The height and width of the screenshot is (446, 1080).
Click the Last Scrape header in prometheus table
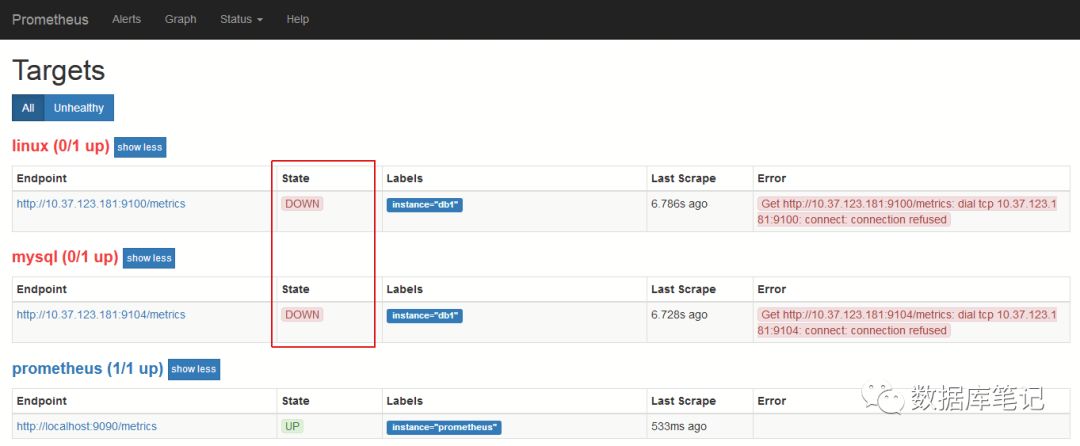[x=683, y=401]
